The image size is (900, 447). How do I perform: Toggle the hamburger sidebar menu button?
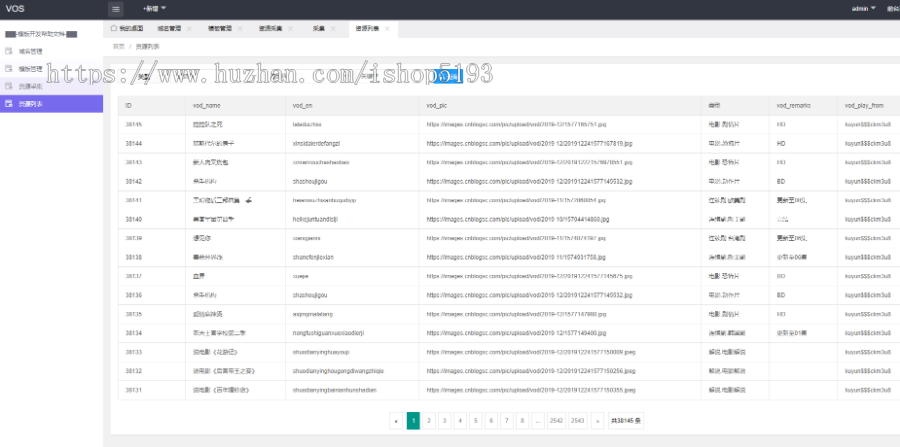click(x=115, y=9)
